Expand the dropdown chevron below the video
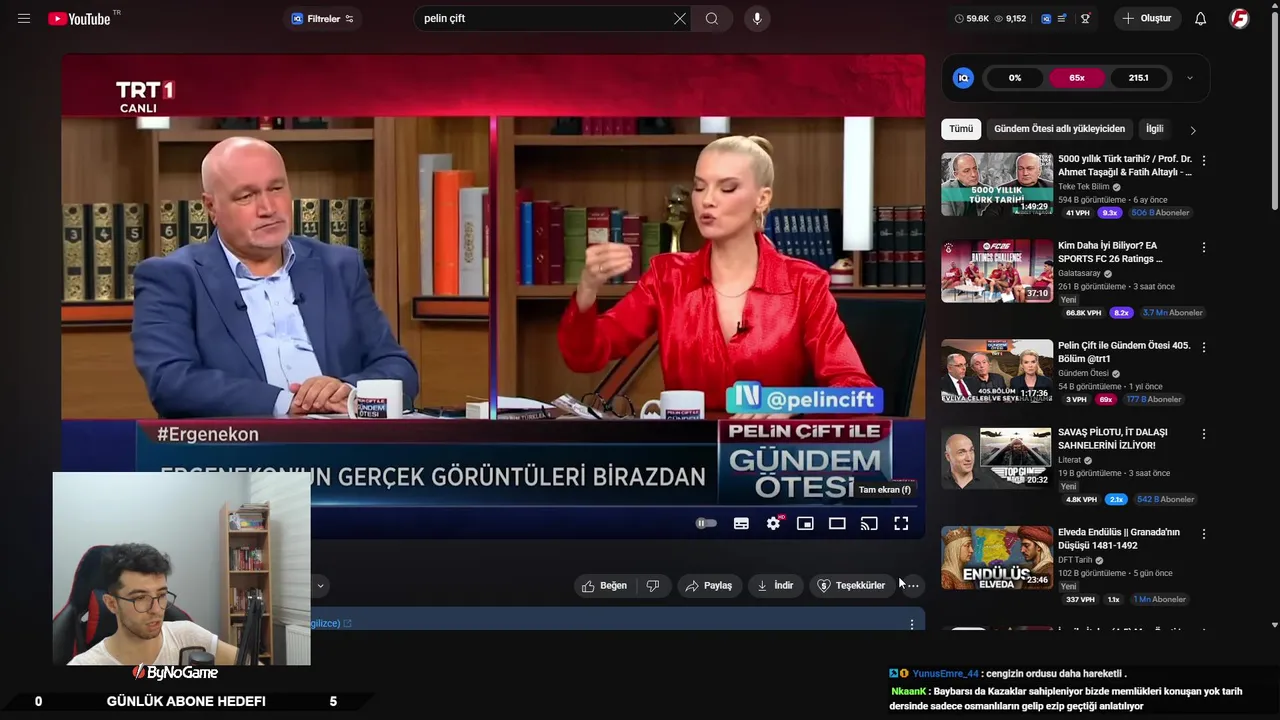Viewport: 1280px width, 720px height. [x=320, y=586]
